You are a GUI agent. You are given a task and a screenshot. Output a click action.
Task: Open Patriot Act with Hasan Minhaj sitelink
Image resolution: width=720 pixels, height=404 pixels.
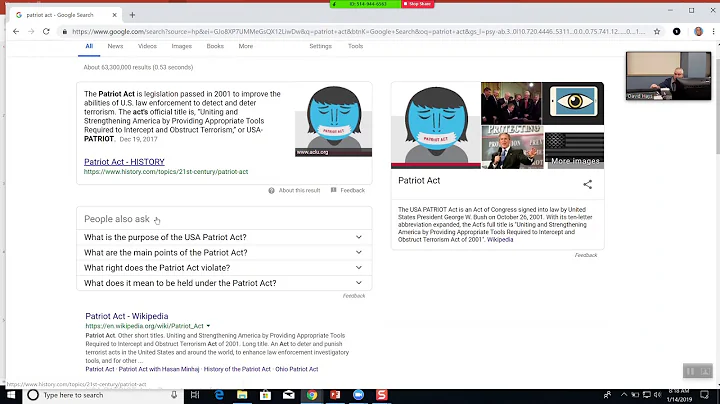(159, 369)
